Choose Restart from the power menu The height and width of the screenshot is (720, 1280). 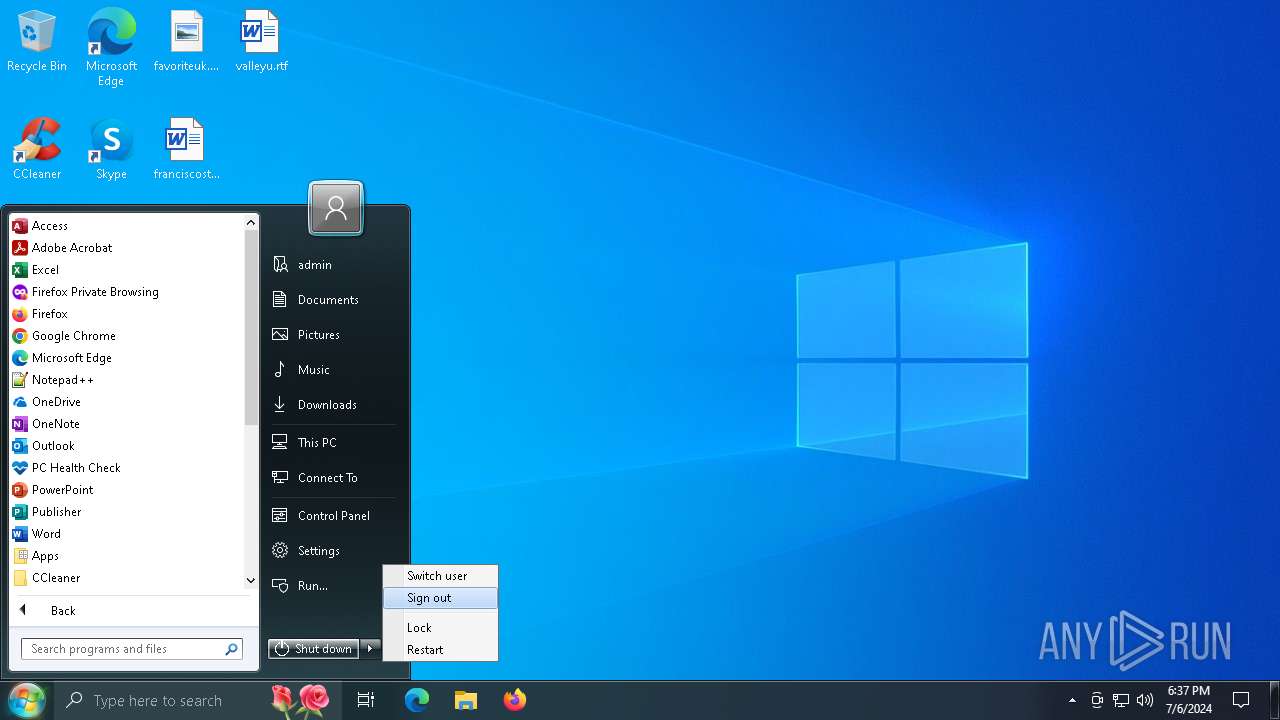click(440, 650)
